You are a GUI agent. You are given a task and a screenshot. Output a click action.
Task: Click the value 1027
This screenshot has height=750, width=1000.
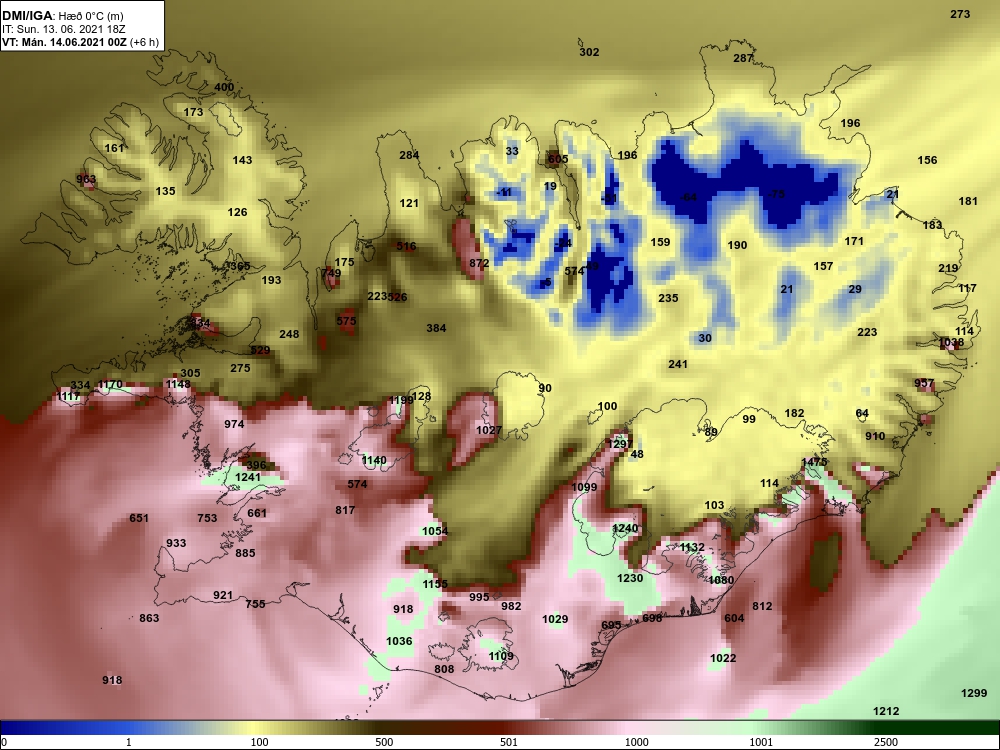(x=489, y=430)
